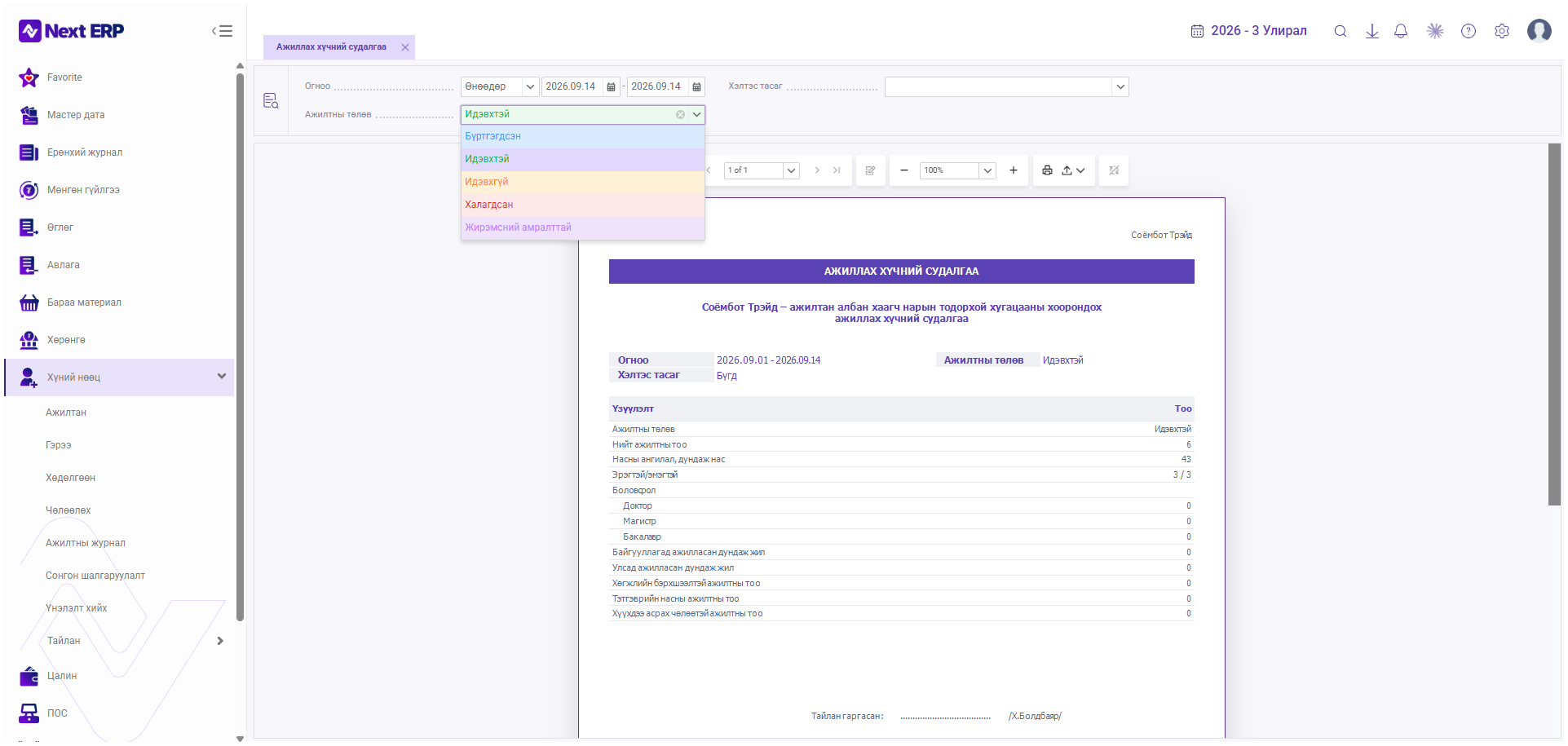Open the Өнөөдөр date preset dropdown
The height and width of the screenshot is (746, 1568).
click(x=499, y=86)
